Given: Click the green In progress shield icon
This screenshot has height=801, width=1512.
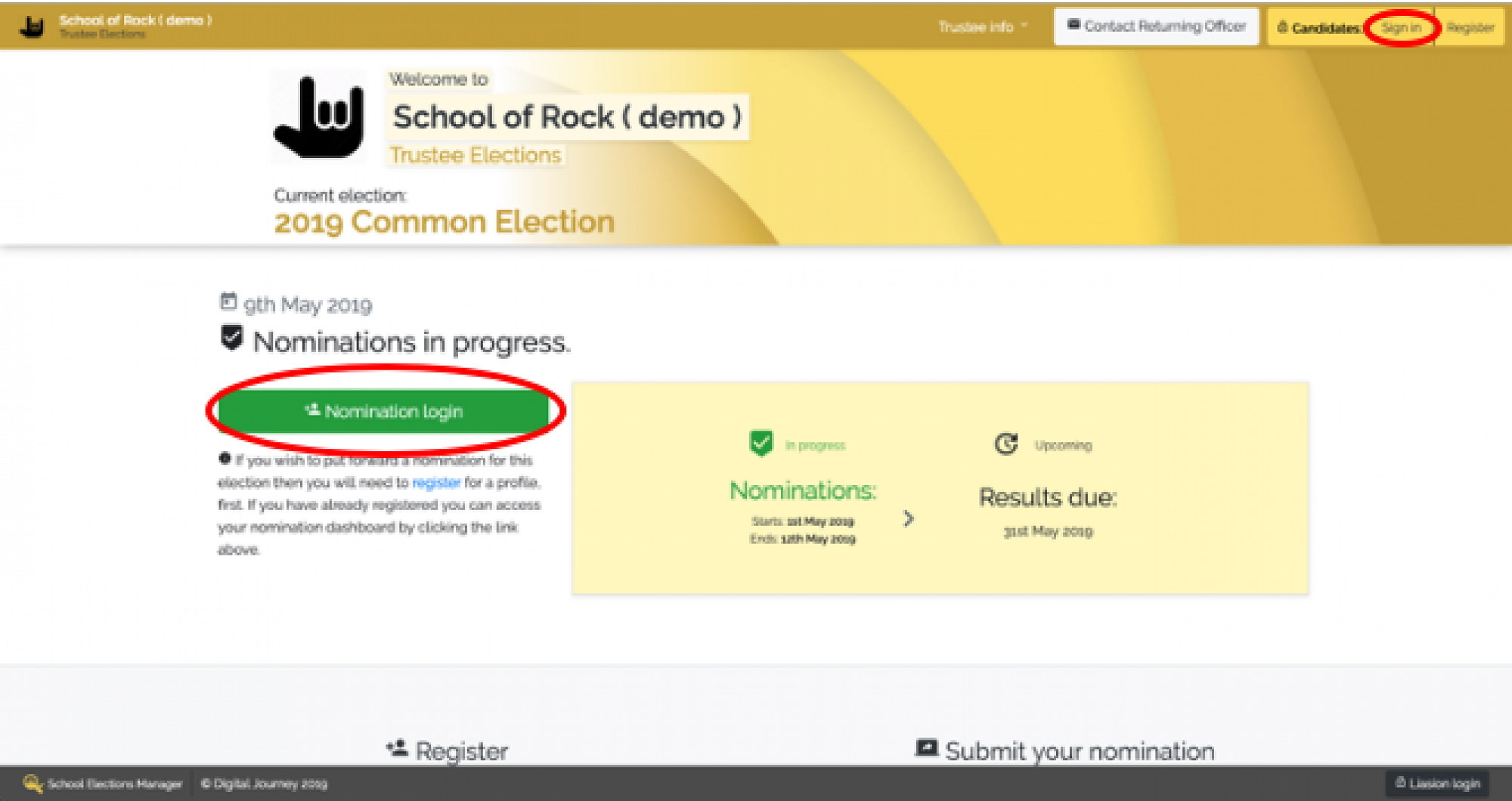Looking at the screenshot, I should pos(761,443).
